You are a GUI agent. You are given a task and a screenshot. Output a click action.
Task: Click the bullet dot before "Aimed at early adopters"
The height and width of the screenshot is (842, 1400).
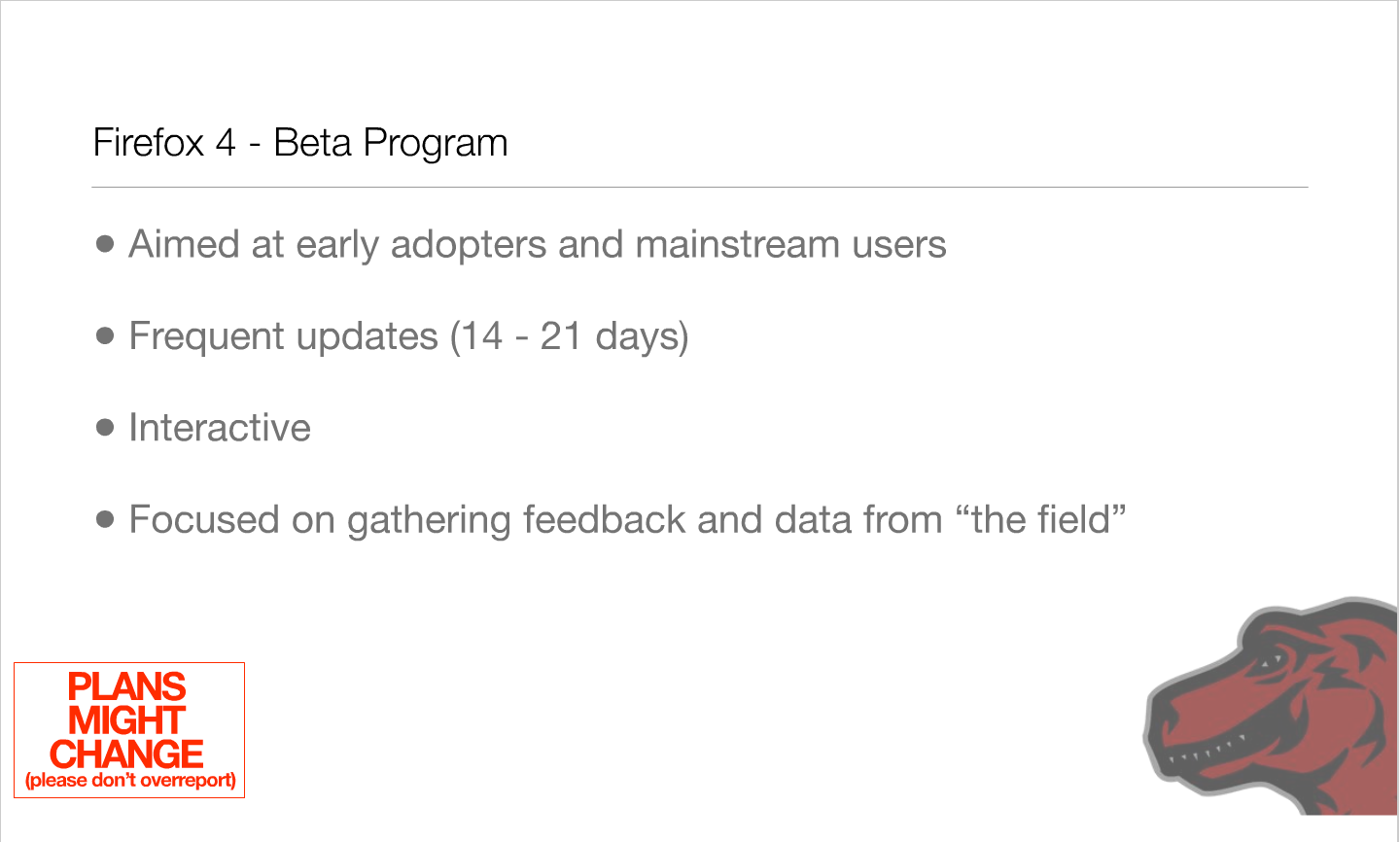tap(105, 243)
